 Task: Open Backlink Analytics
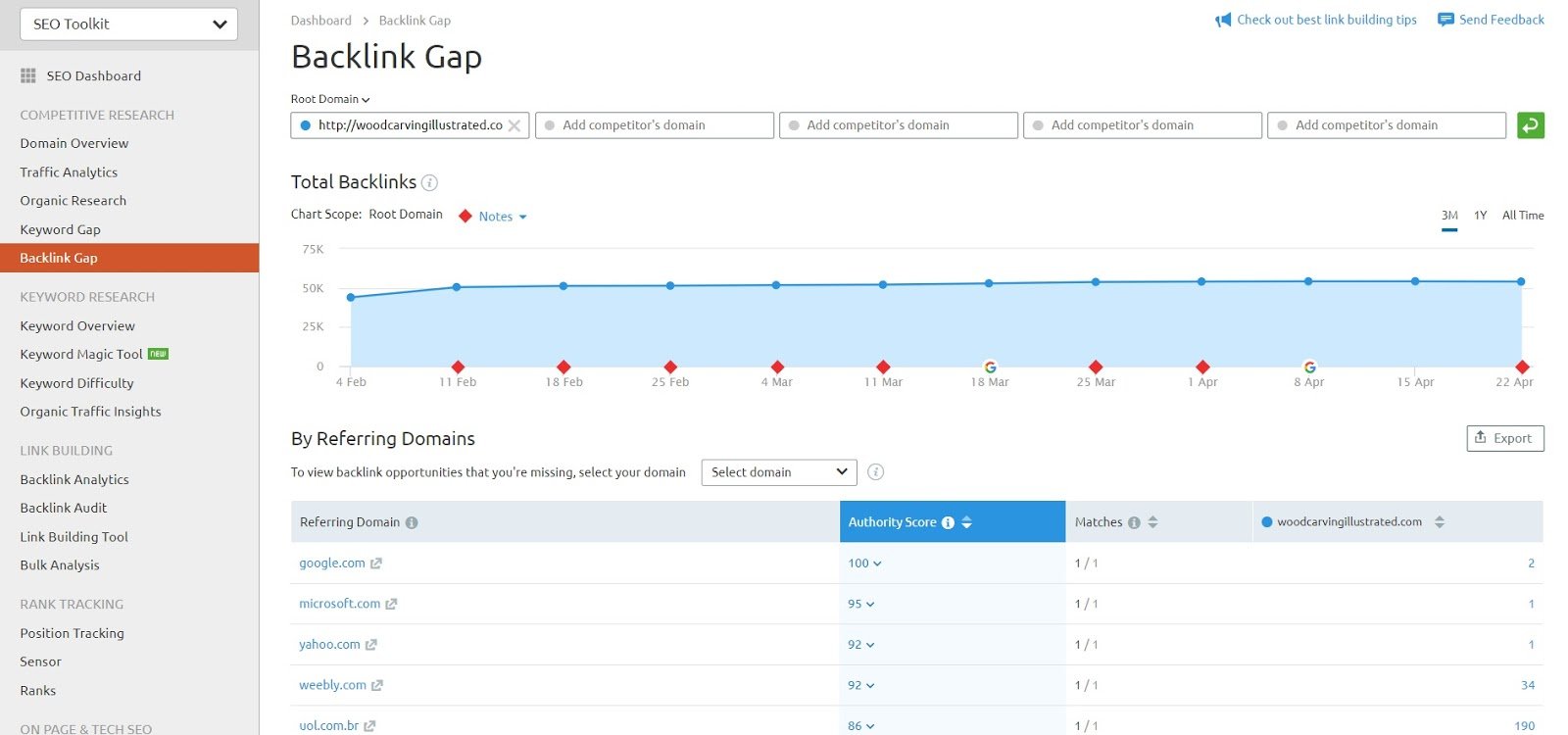tap(74, 479)
